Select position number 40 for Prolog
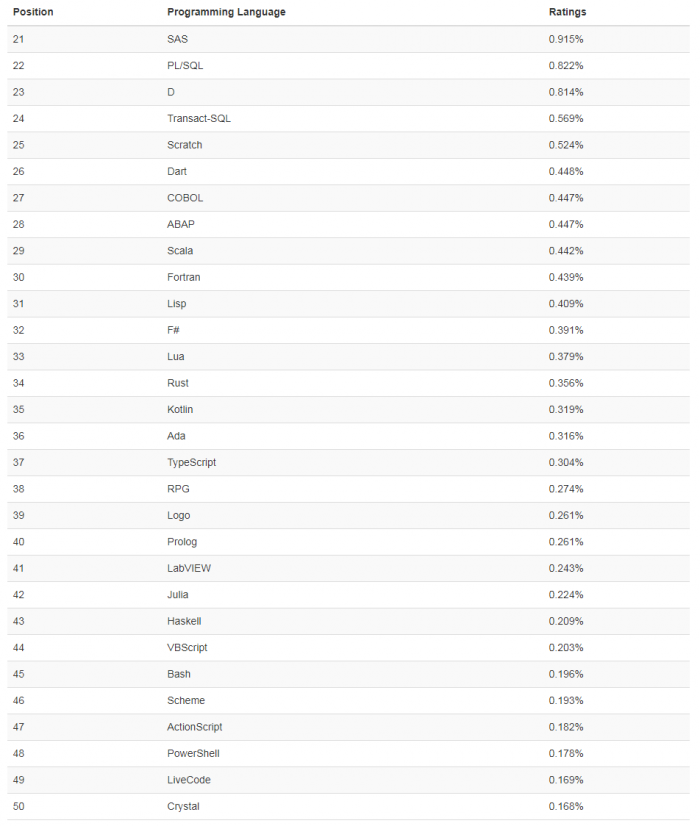This screenshot has height=826, width=700. pos(19,542)
